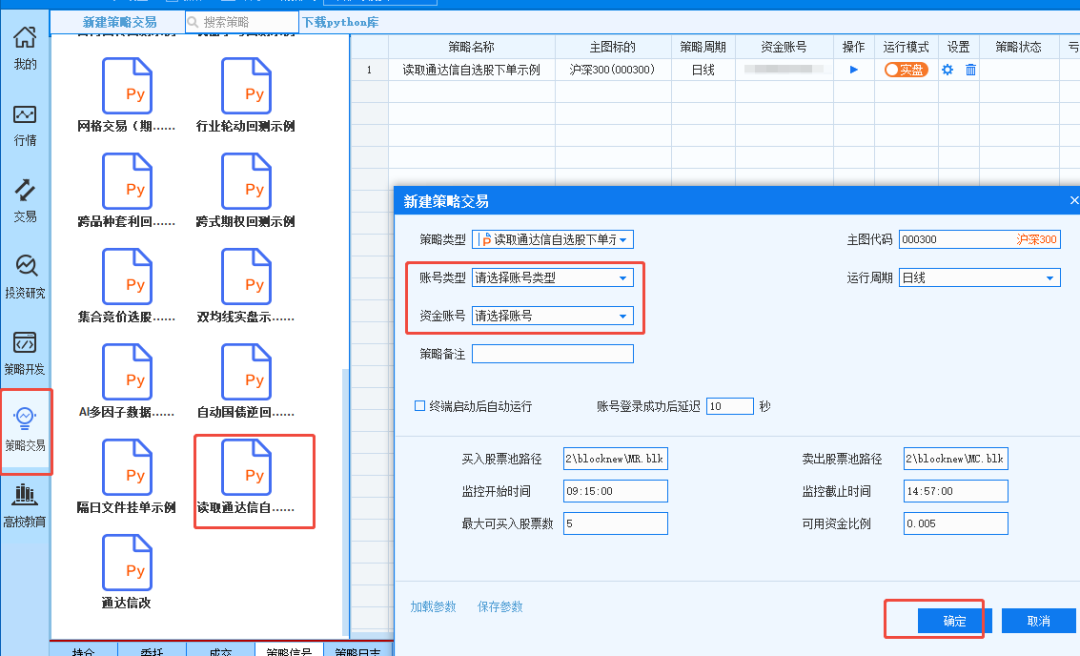This screenshot has width=1080, height=656.
Task: Open the 运行周期 dropdown showing 日线
Action: click(979, 278)
